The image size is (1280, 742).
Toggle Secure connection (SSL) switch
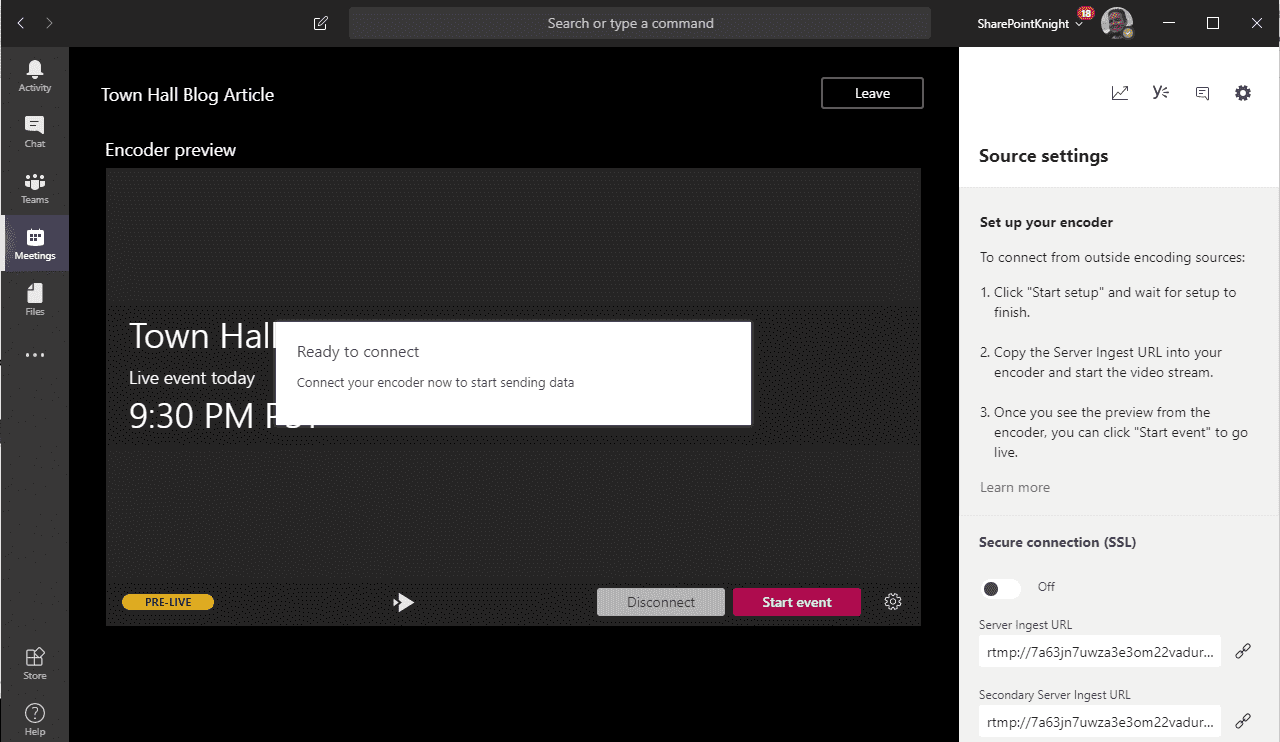coord(1001,588)
